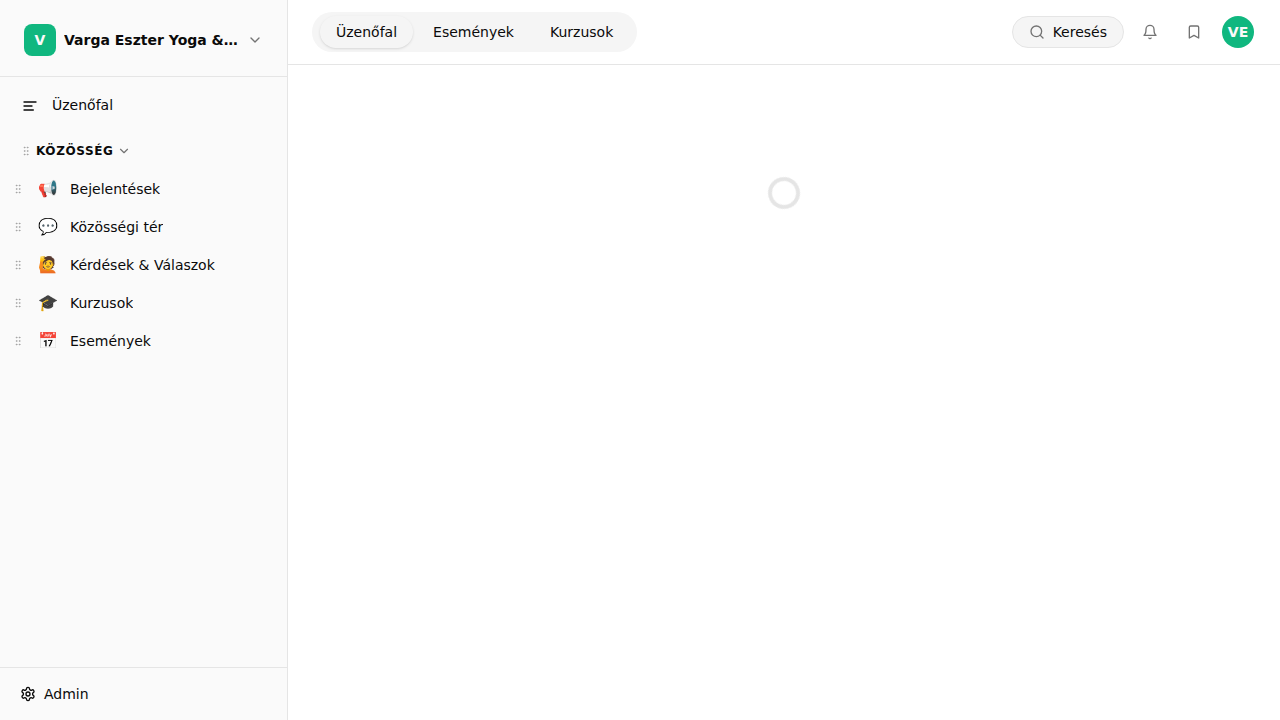Click the speech bubble icon for Közösségi tér
Viewport: 1280px width, 720px height.
(48, 227)
